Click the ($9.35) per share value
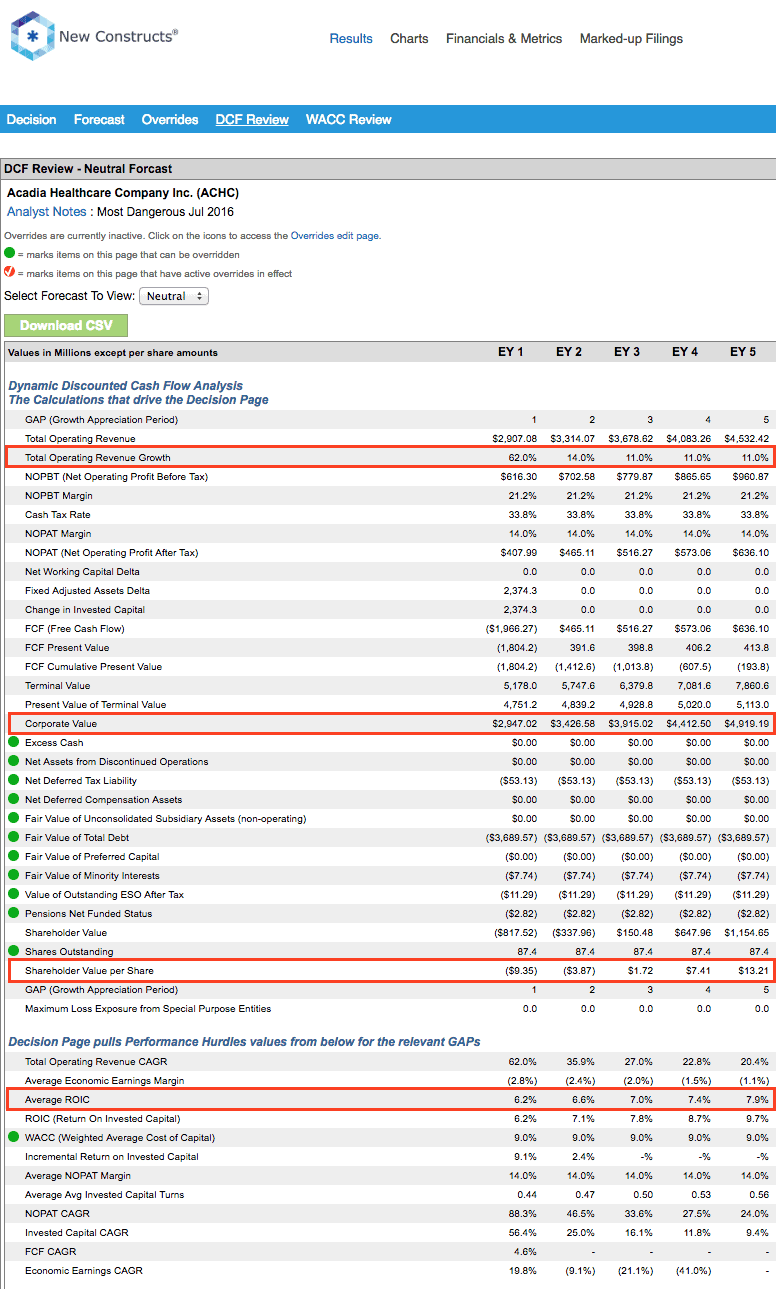 click(x=520, y=970)
